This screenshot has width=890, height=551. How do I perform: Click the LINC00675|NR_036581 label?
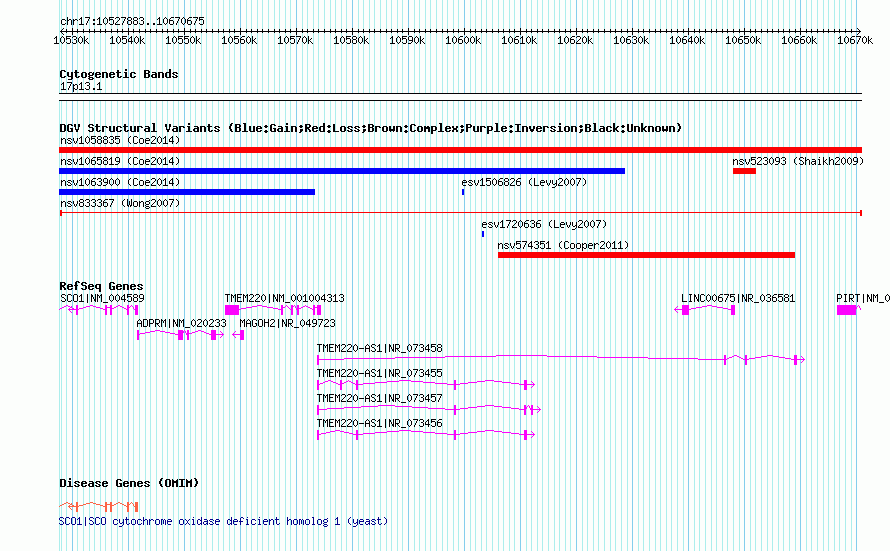click(738, 298)
